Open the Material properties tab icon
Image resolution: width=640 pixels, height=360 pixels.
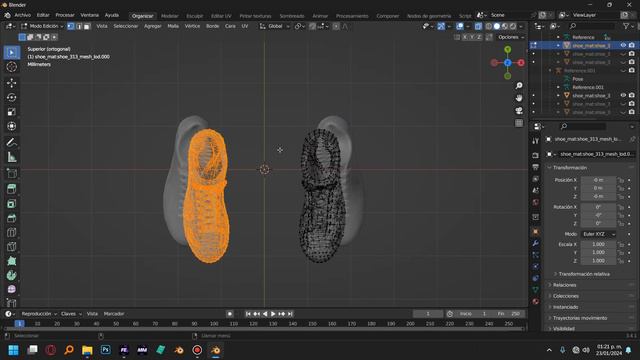[x=536, y=301]
